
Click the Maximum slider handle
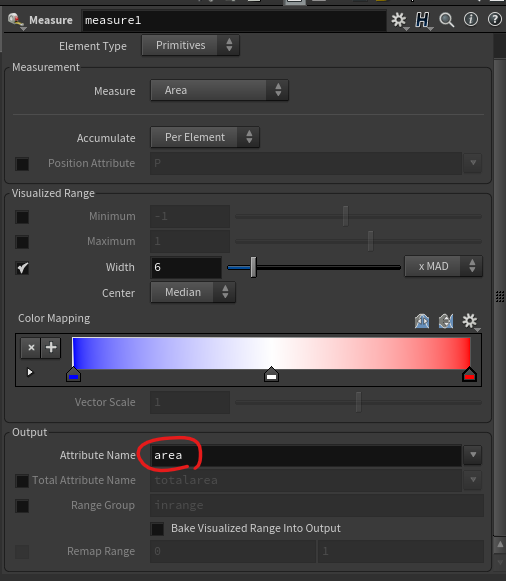tap(370, 241)
